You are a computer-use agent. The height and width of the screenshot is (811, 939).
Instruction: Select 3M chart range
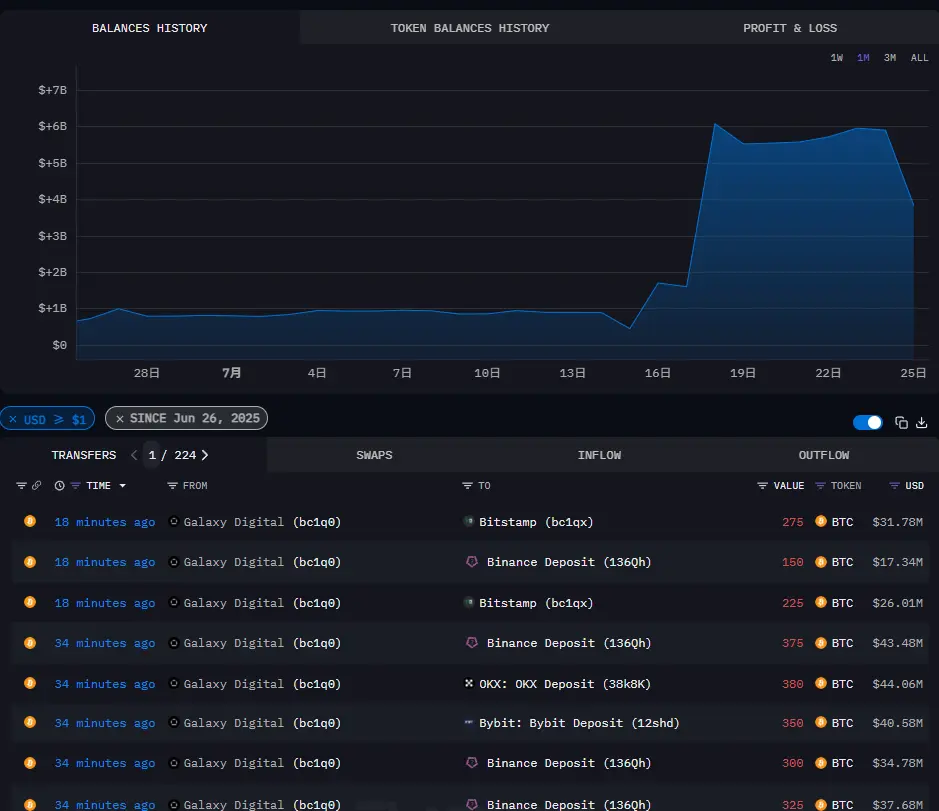pyautogui.click(x=890, y=58)
